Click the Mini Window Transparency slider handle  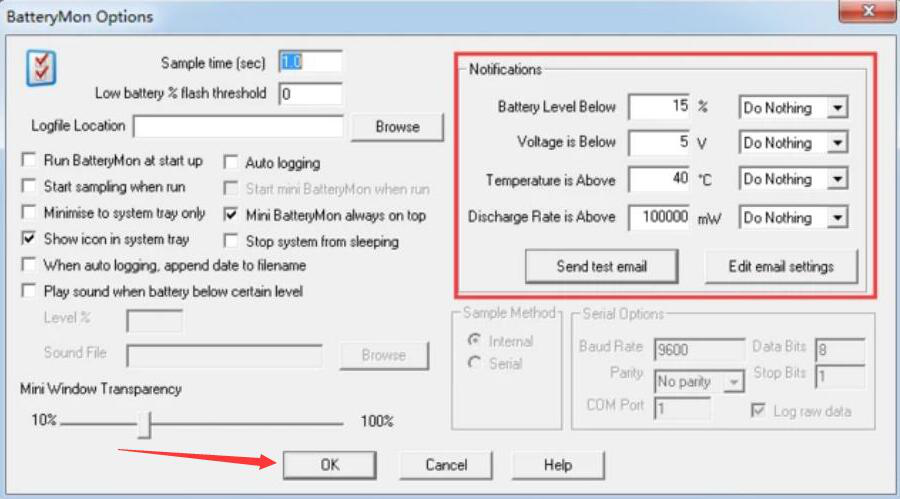click(145, 424)
